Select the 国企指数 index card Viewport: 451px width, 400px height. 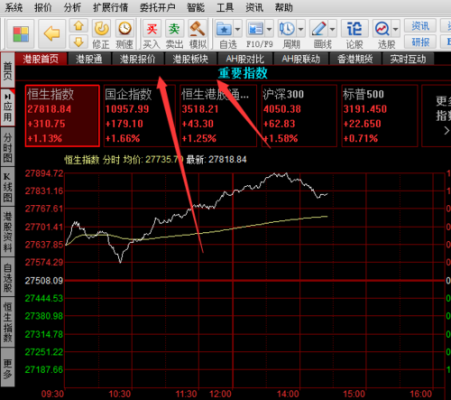coord(140,116)
